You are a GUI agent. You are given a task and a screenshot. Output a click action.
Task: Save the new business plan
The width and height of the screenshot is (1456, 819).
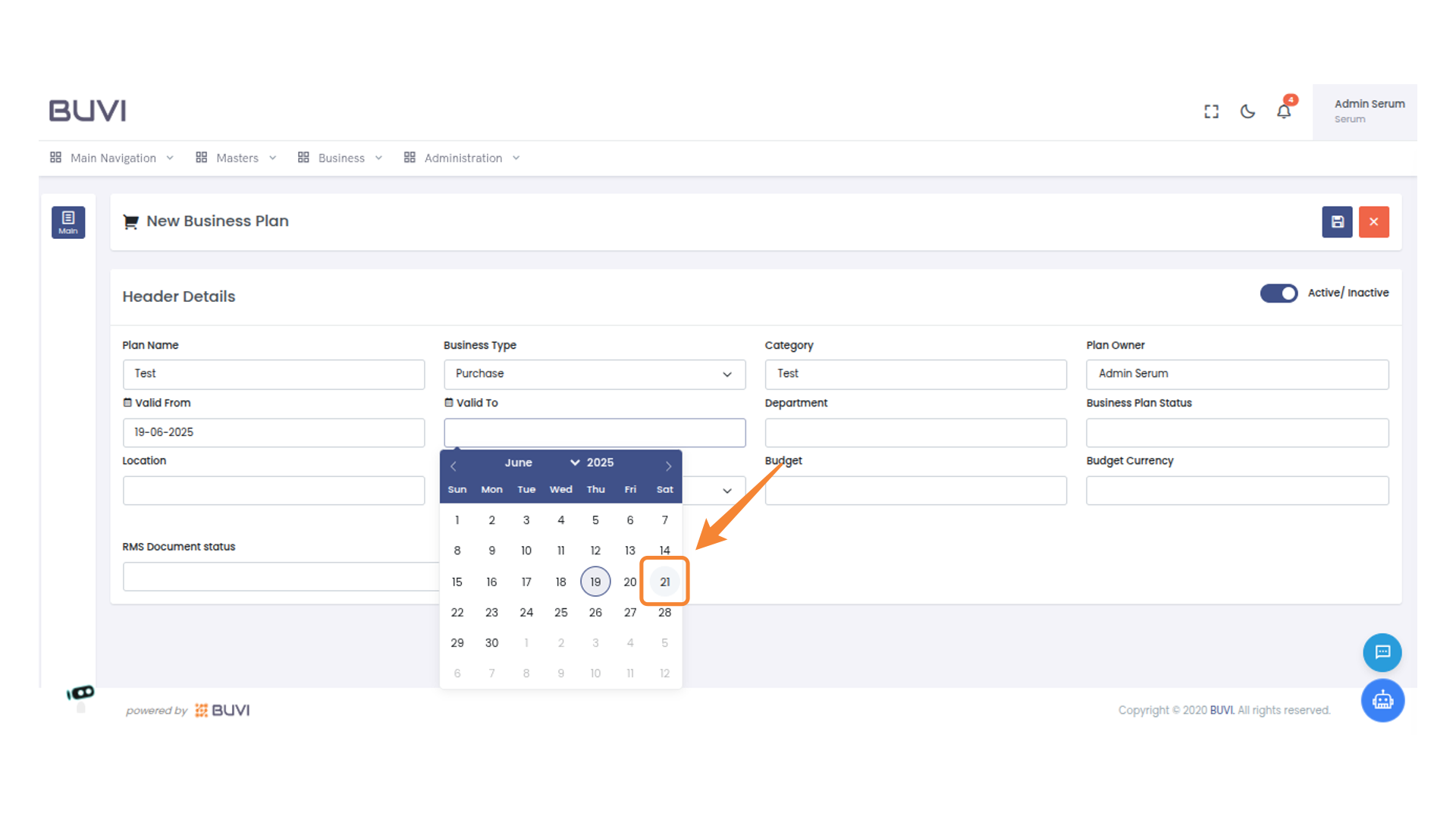coord(1337,221)
